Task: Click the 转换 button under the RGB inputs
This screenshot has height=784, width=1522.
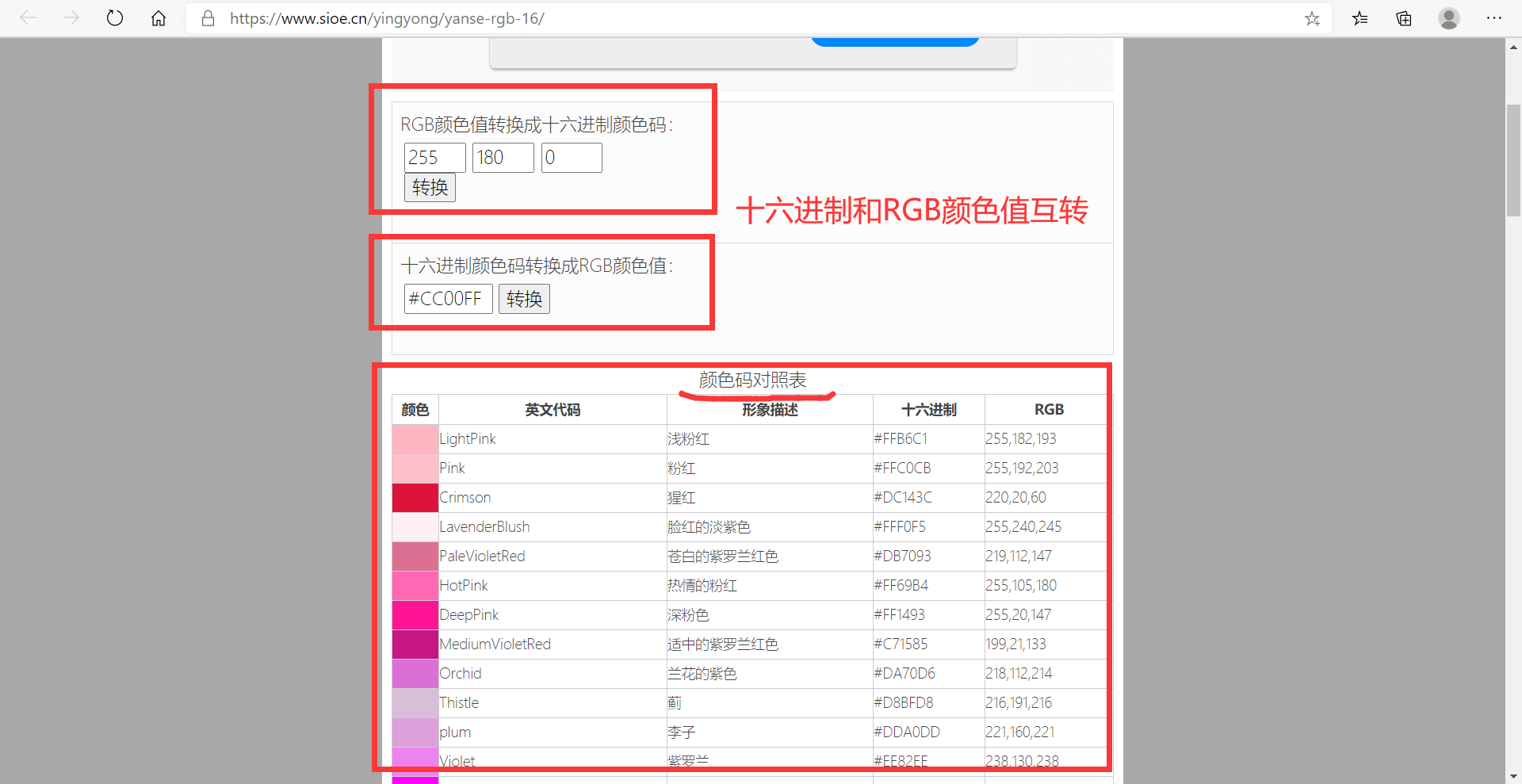Action: pos(430,188)
